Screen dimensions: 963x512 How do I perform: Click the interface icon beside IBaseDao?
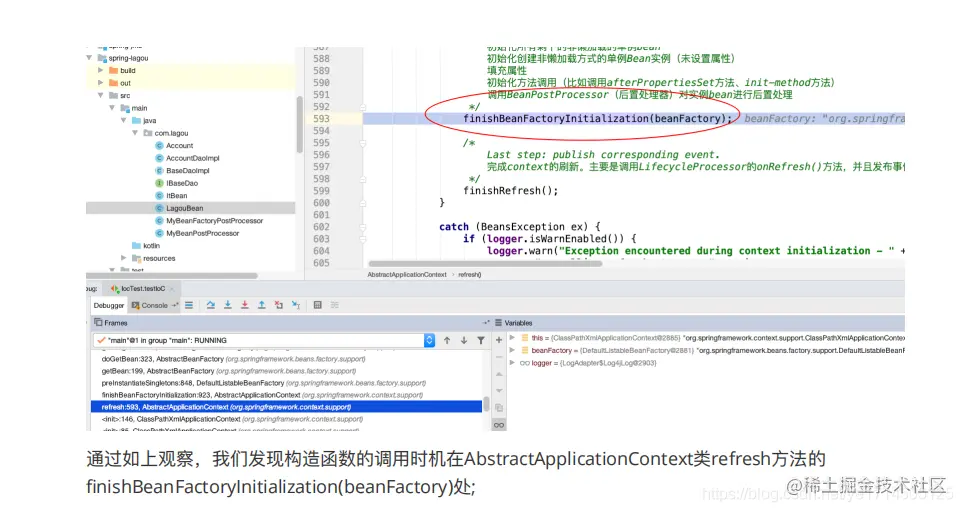point(159,183)
